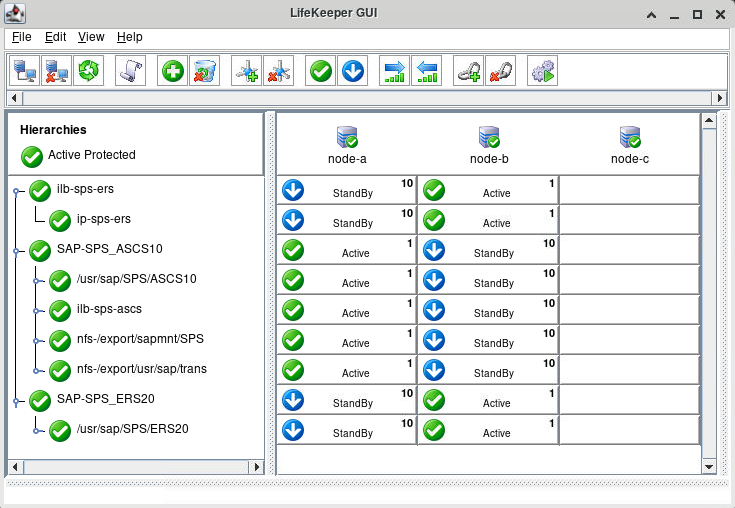Select the nfs-/export/sapmnt/SPS resource
This screenshot has height=508, width=735.
140,339
